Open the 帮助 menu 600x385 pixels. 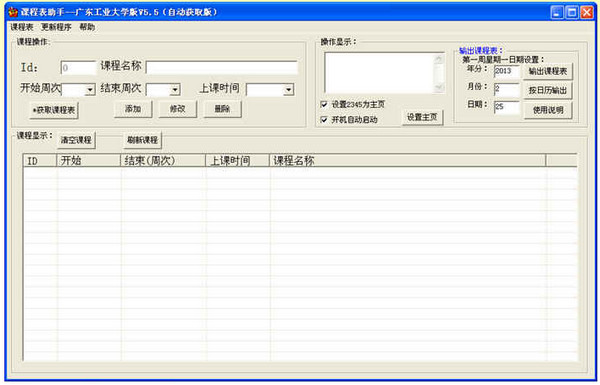click(87, 27)
